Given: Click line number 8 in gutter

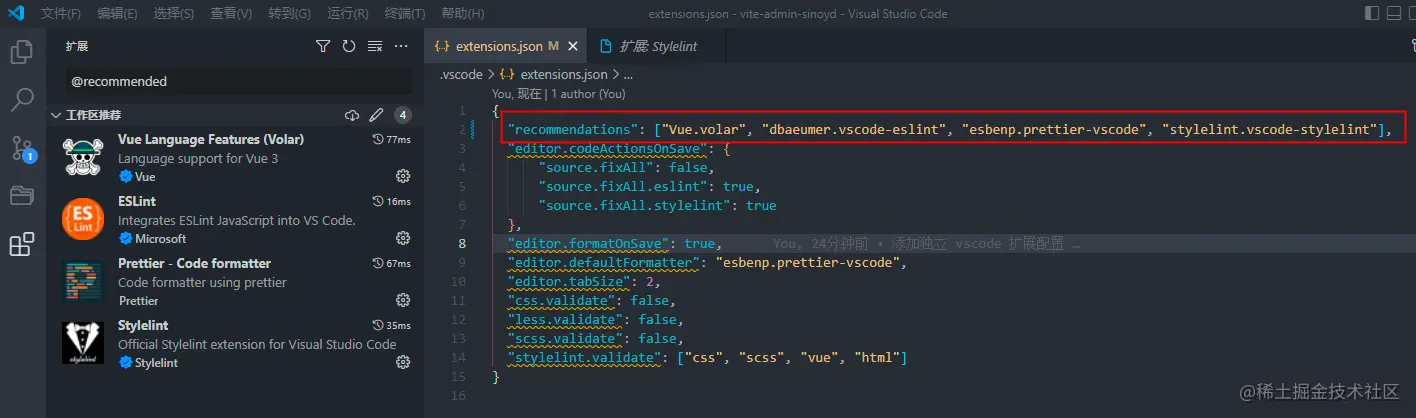Looking at the screenshot, I should [x=462, y=243].
